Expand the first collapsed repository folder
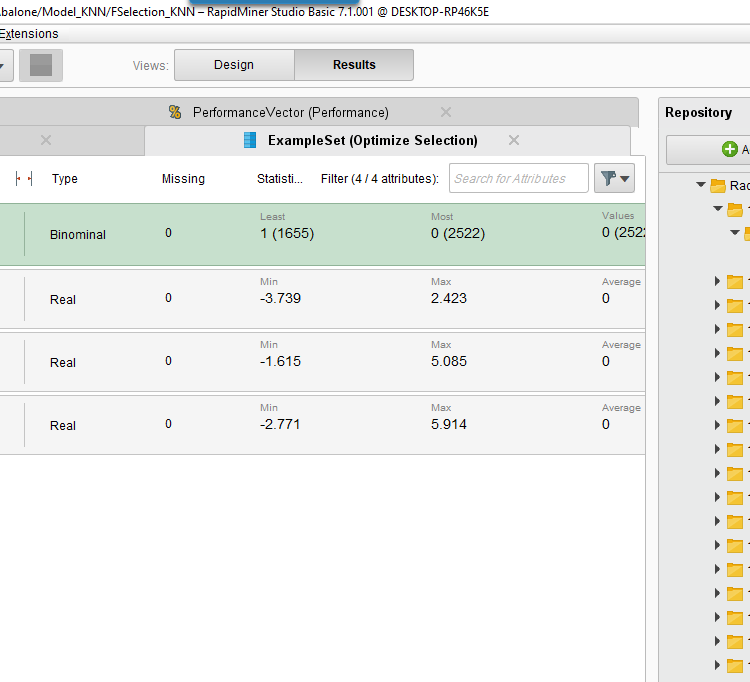This screenshot has width=750, height=682. coord(717,281)
